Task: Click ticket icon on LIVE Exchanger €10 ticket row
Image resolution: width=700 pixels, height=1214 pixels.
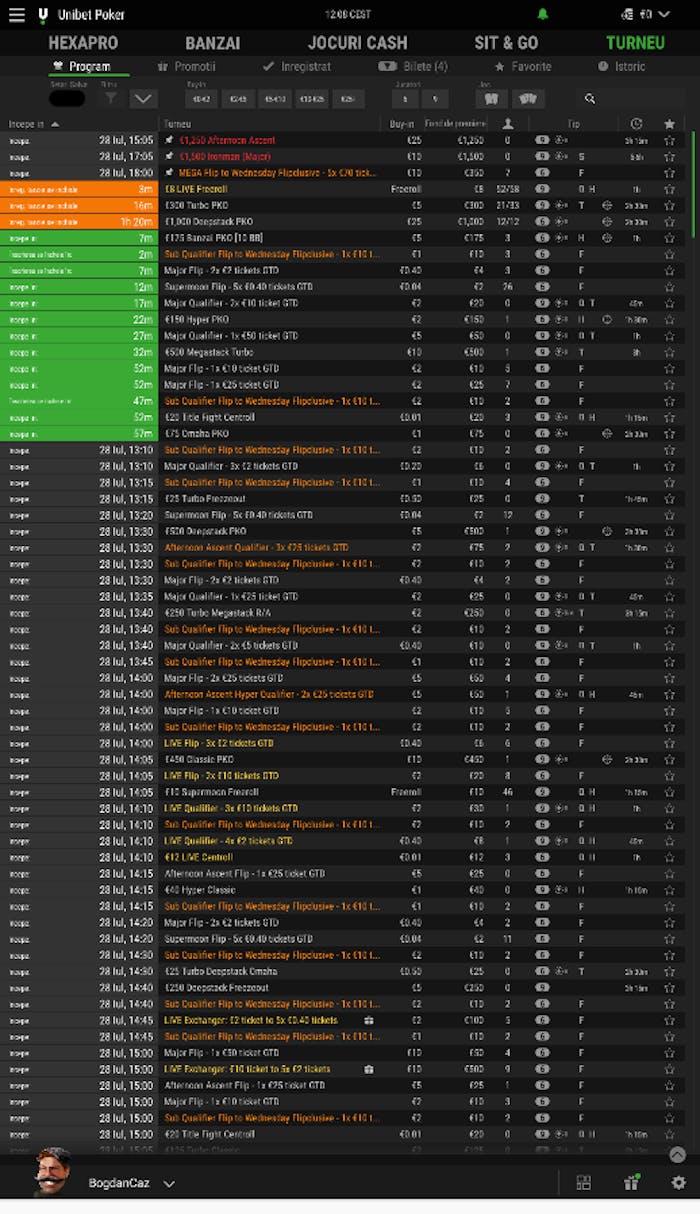Action: pos(369,1069)
